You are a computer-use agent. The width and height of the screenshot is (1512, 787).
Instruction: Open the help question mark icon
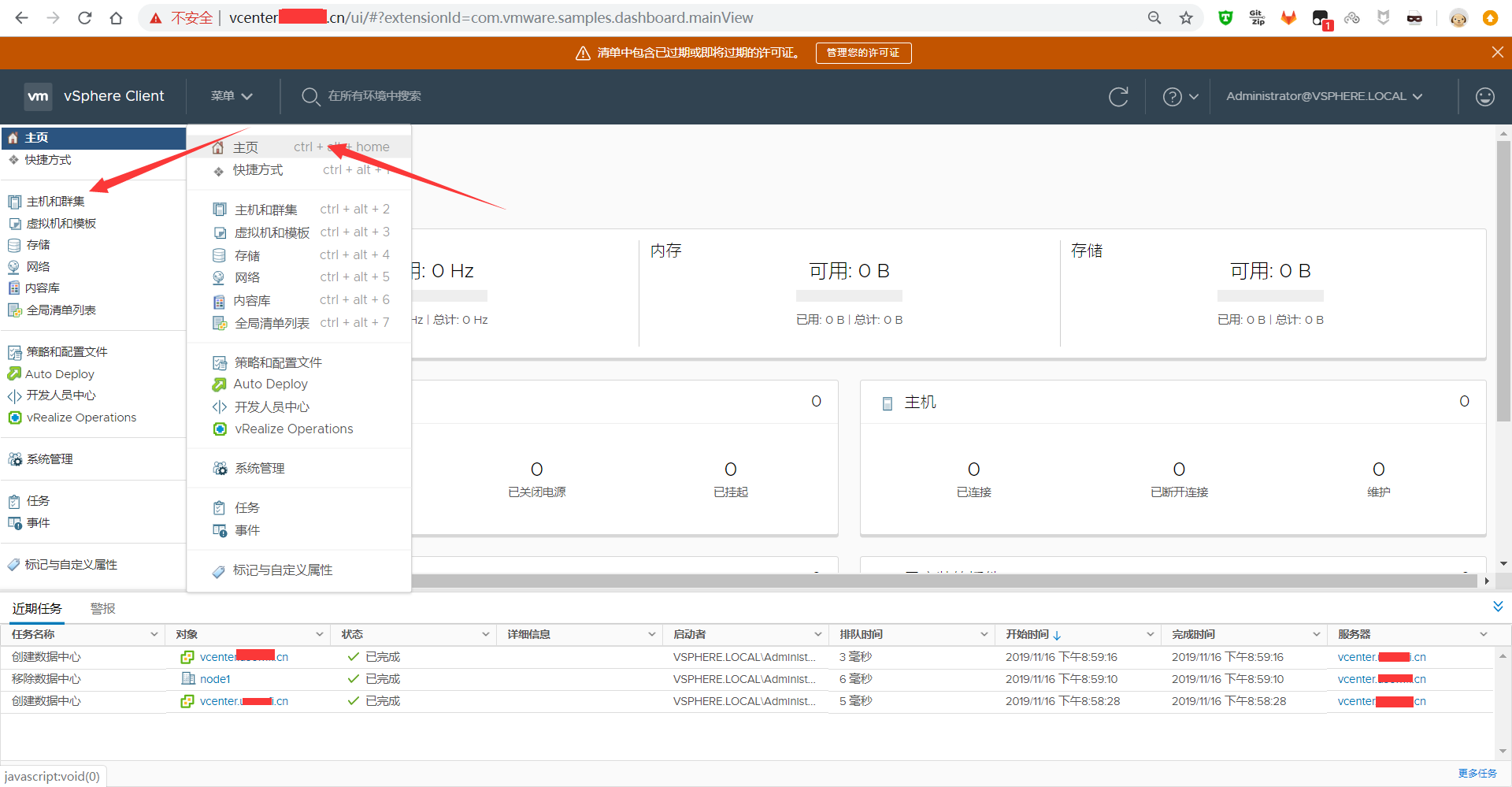[1172, 96]
